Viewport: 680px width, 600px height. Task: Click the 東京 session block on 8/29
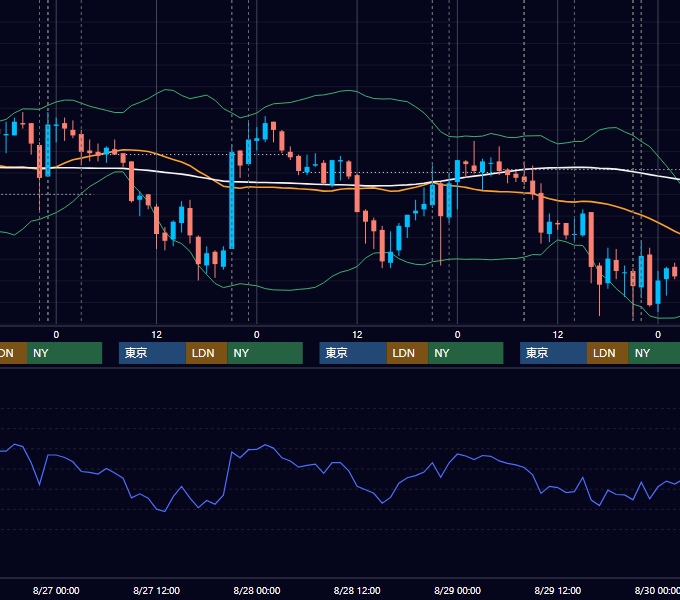point(553,353)
